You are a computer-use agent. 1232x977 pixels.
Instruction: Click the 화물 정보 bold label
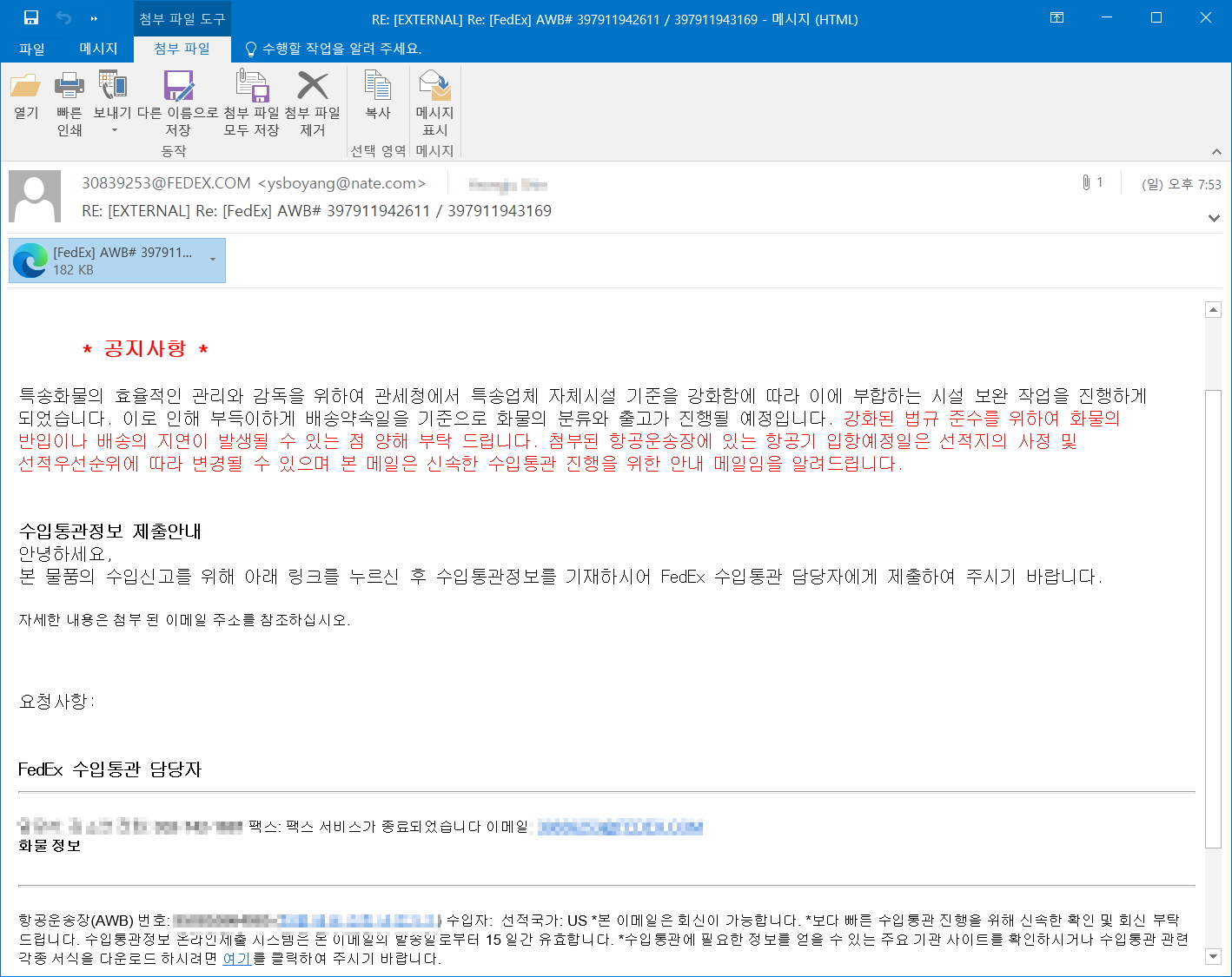tap(50, 846)
